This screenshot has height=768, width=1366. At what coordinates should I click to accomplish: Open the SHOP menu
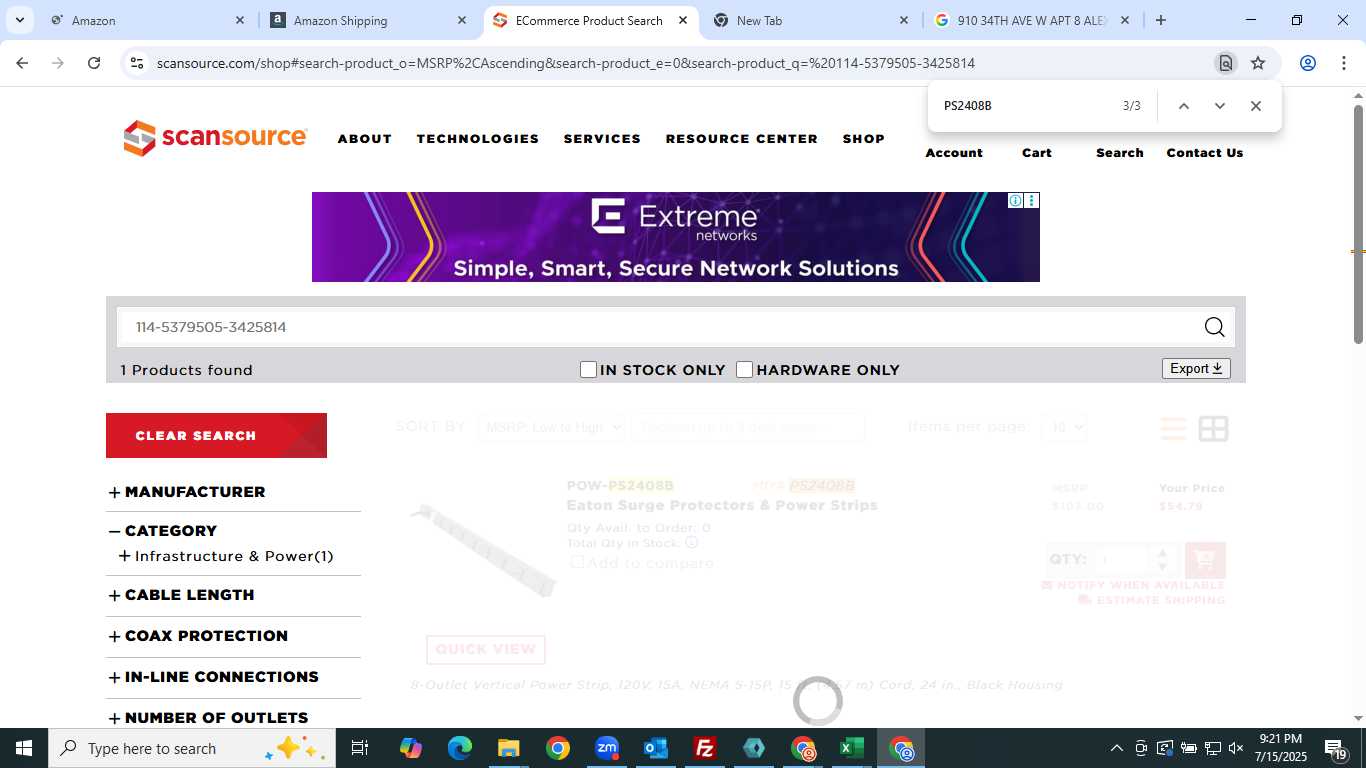click(x=863, y=139)
